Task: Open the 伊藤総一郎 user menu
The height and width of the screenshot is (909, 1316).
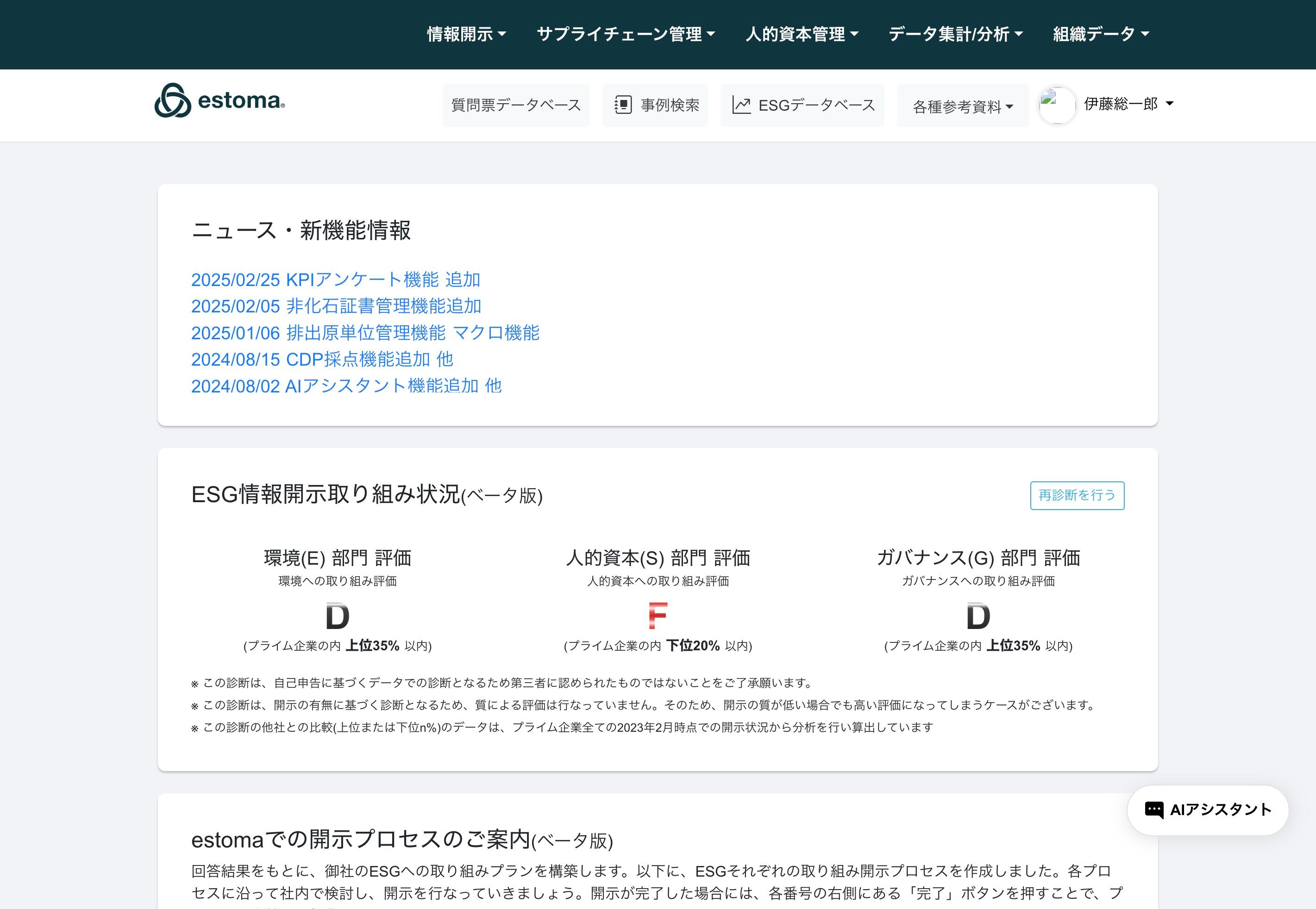Action: [1128, 104]
